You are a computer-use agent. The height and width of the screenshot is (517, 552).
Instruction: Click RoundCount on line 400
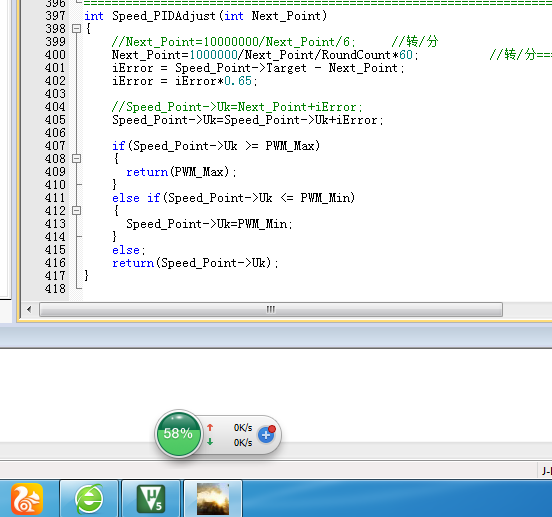click(x=356, y=55)
